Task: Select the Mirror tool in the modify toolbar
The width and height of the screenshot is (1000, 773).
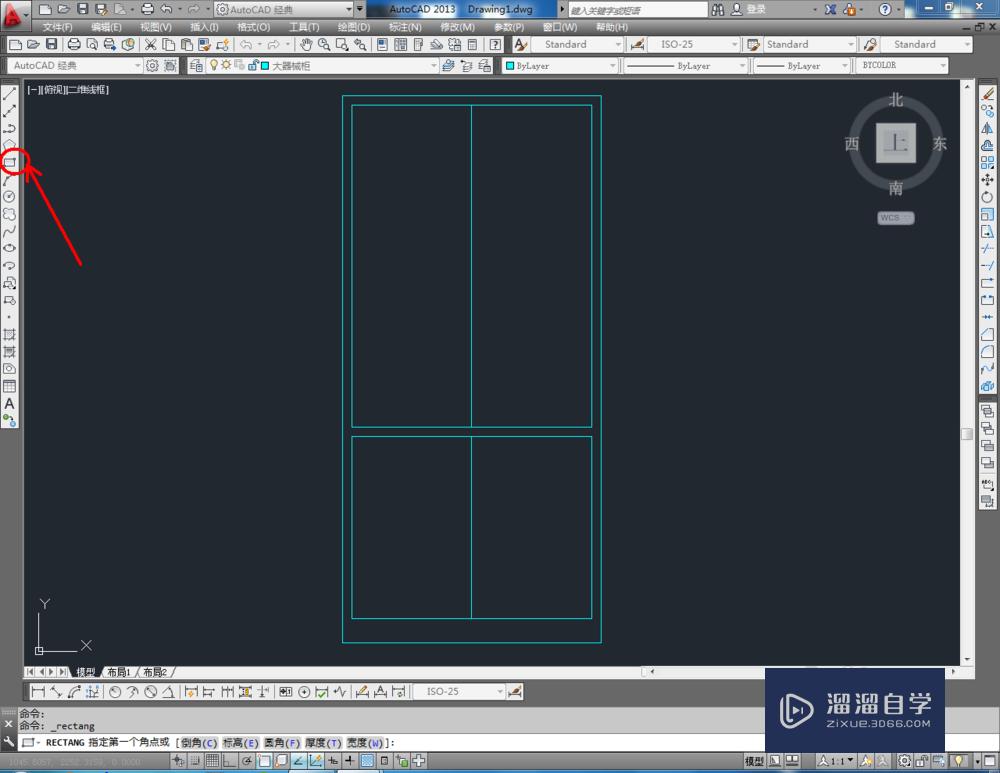Action: (x=987, y=128)
